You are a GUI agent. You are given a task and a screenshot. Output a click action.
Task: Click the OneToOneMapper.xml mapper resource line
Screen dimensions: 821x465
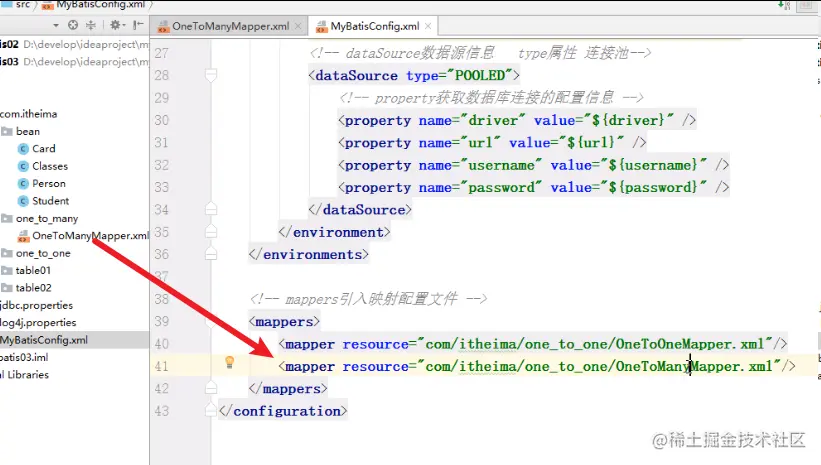point(532,344)
